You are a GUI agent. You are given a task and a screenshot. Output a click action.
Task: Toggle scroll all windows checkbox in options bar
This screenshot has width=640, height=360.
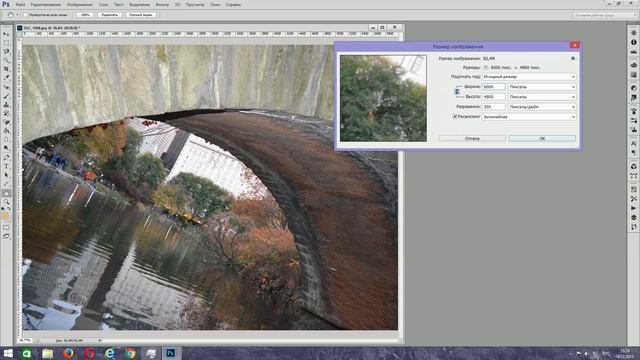tap(25, 15)
